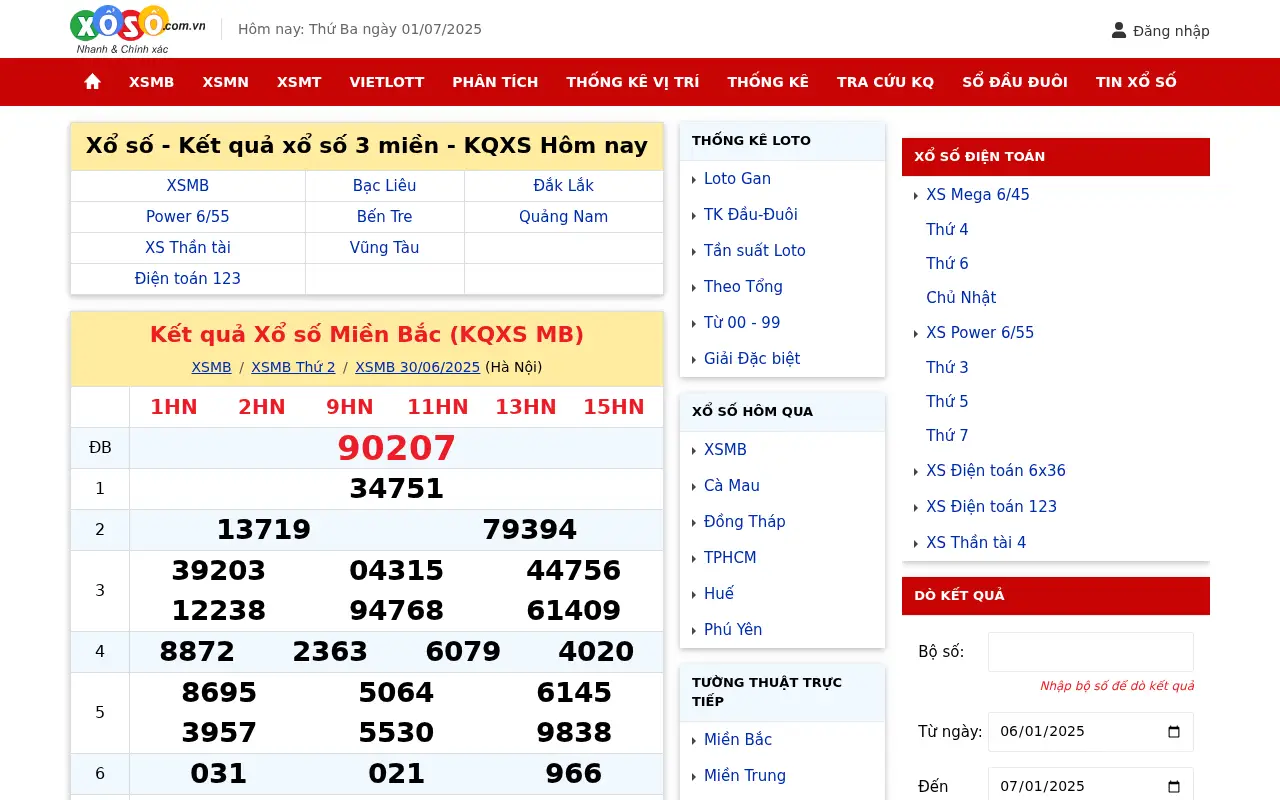The image size is (1280, 800).
Task: Click Đồng Tháp yesterday results
Action: tap(745, 522)
